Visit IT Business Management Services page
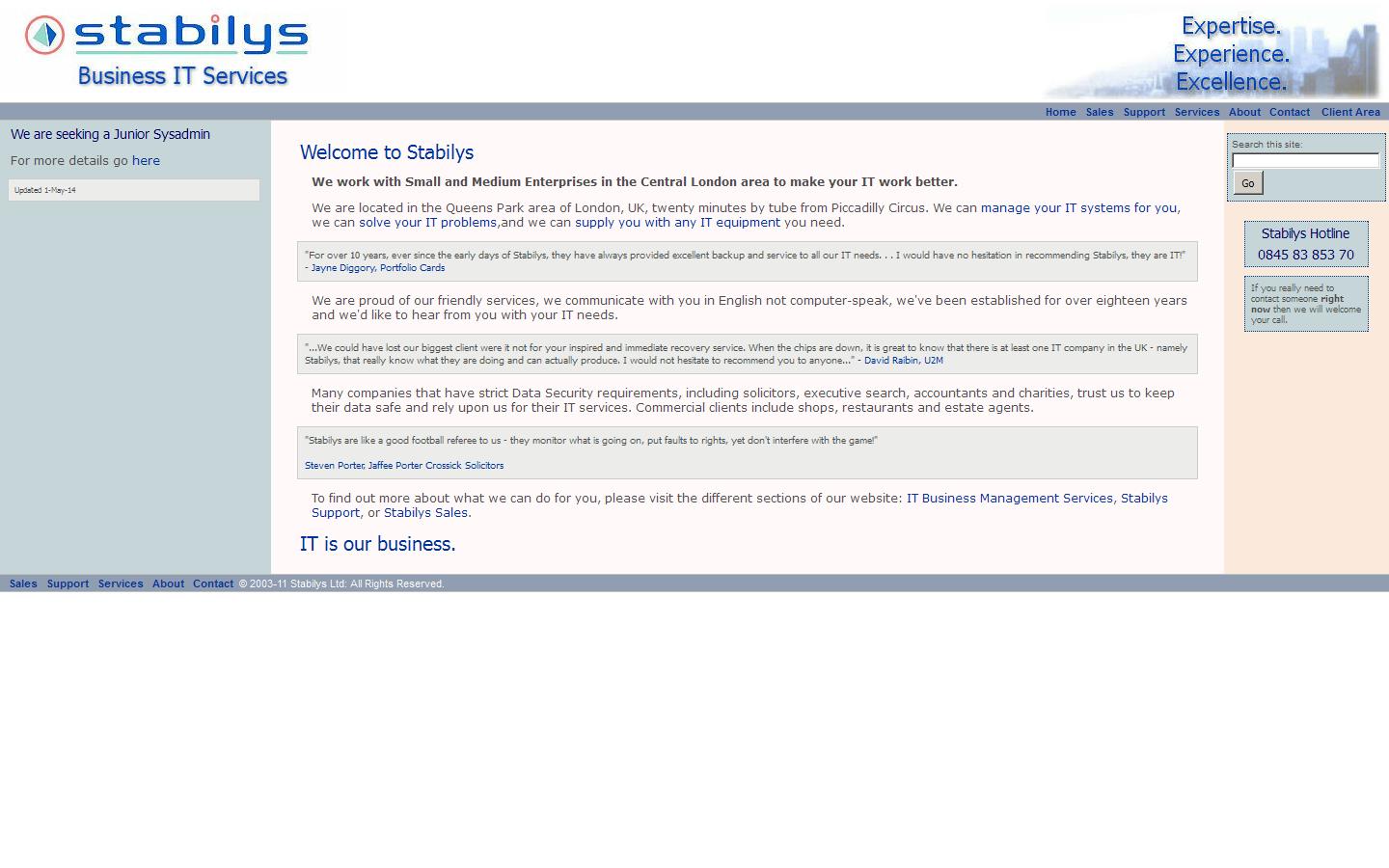Viewport: 1389px width, 868px height. tap(1010, 498)
